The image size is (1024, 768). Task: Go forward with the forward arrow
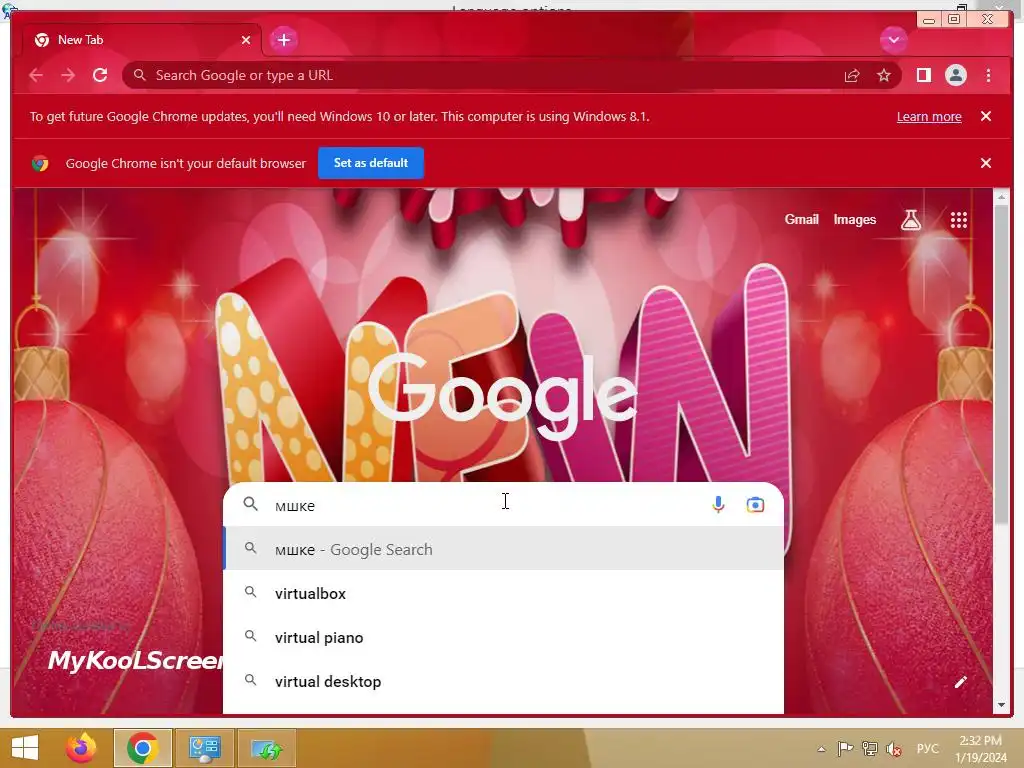click(68, 75)
